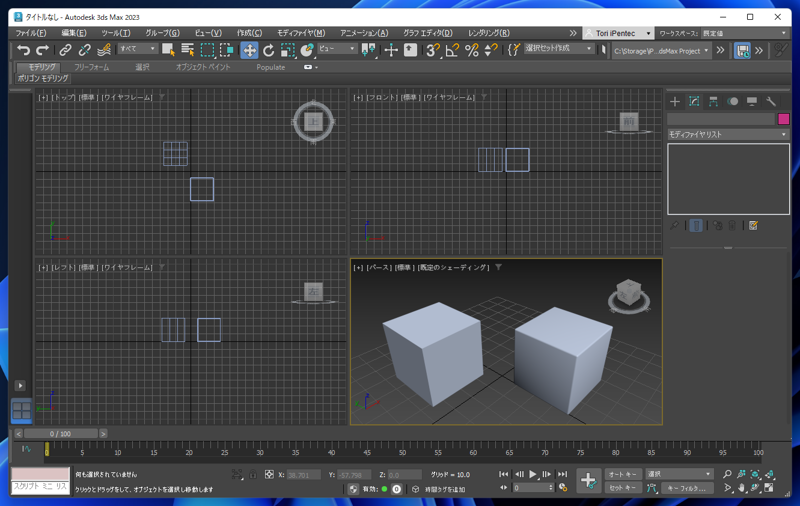The width and height of the screenshot is (800, 506).
Task: Toggle the Spinner Snap button
Action: click(x=491, y=50)
